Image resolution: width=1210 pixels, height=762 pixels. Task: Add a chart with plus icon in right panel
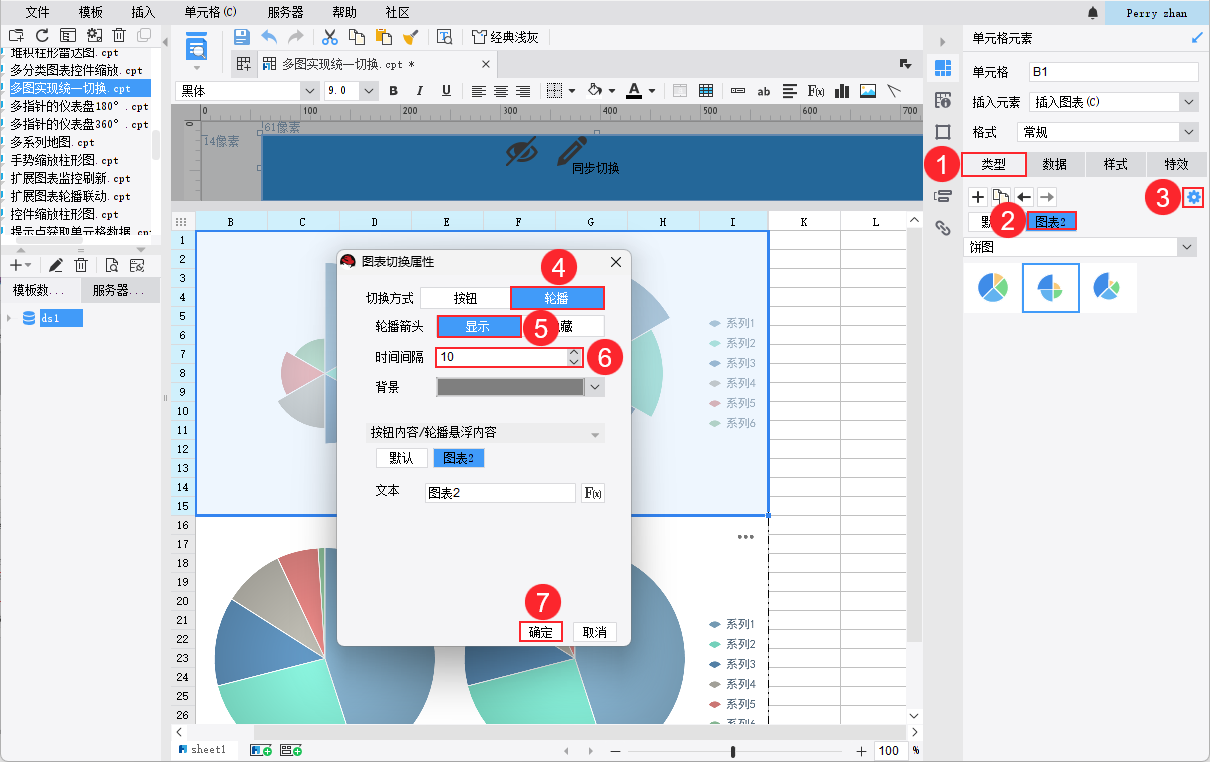[x=978, y=197]
